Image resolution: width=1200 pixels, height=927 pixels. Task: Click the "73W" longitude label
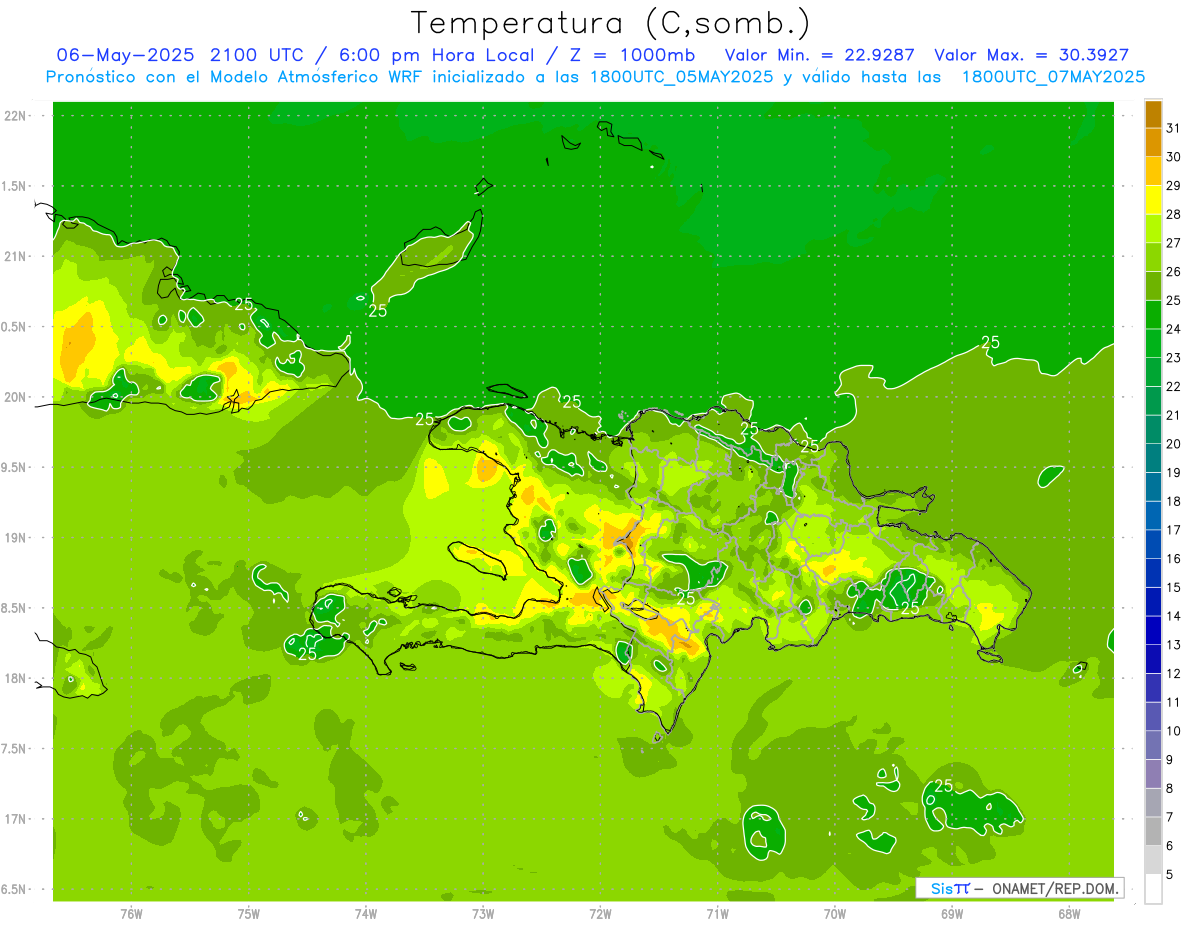tap(483, 913)
